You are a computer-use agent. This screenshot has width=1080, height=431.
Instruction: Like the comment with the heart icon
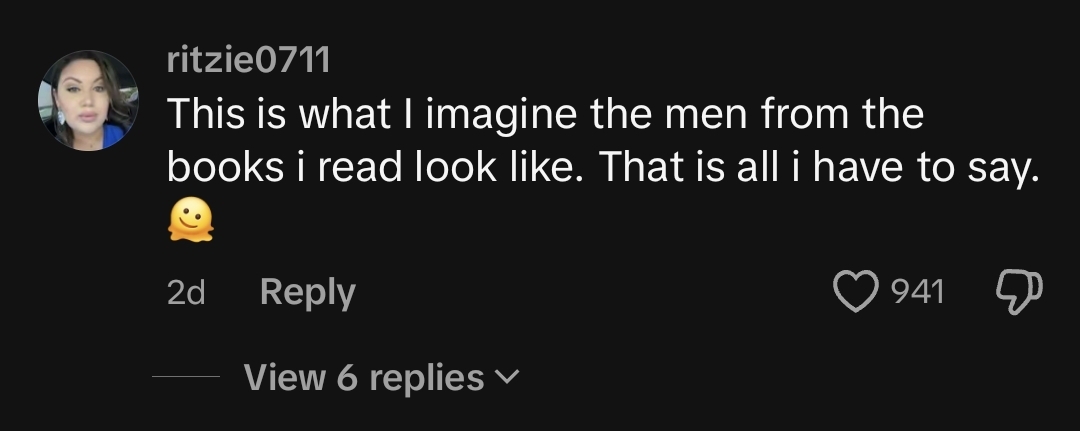pos(855,291)
